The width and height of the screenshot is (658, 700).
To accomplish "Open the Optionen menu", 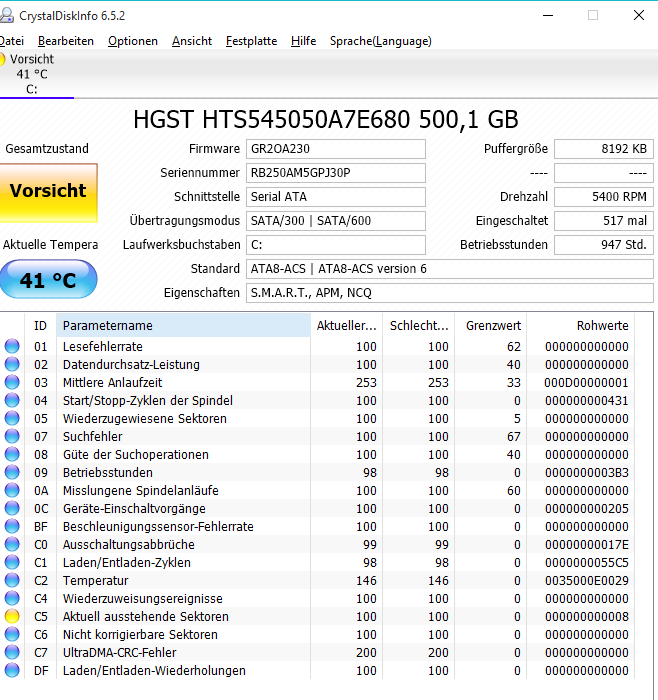I will [x=133, y=41].
